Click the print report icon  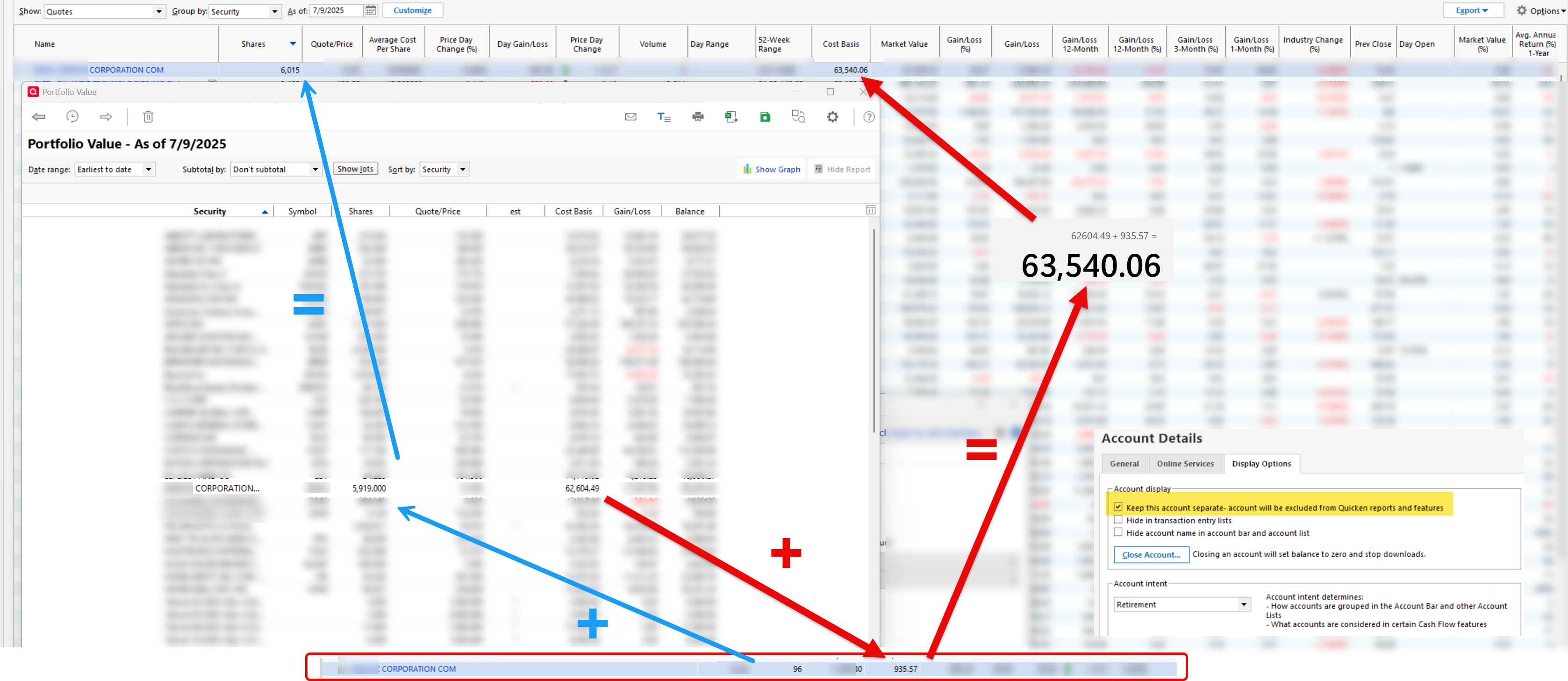pyautogui.click(x=698, y=117)
